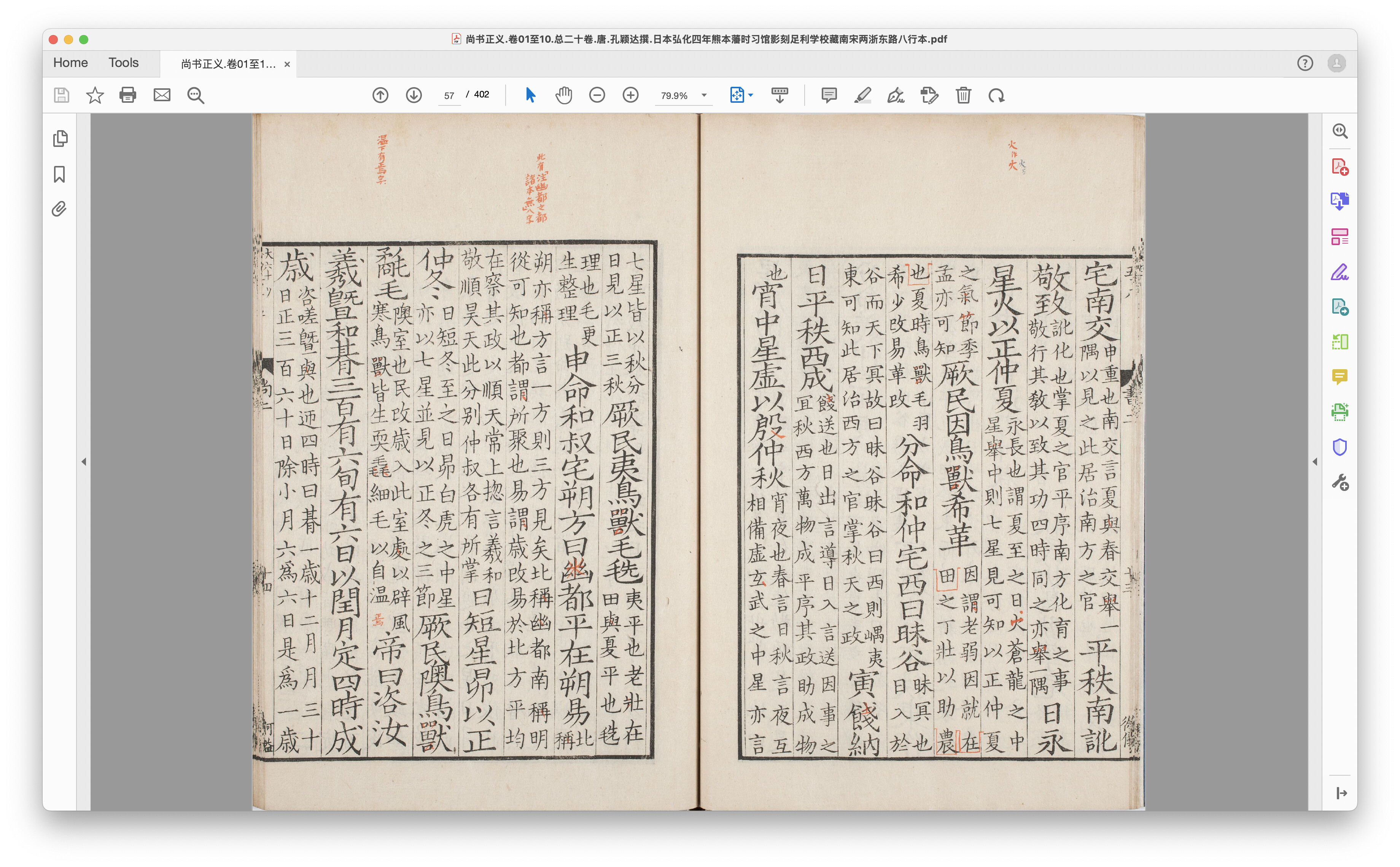
Task: Activate the Hand pan tool
Action: pyautogui.click(x=563, y=95)
